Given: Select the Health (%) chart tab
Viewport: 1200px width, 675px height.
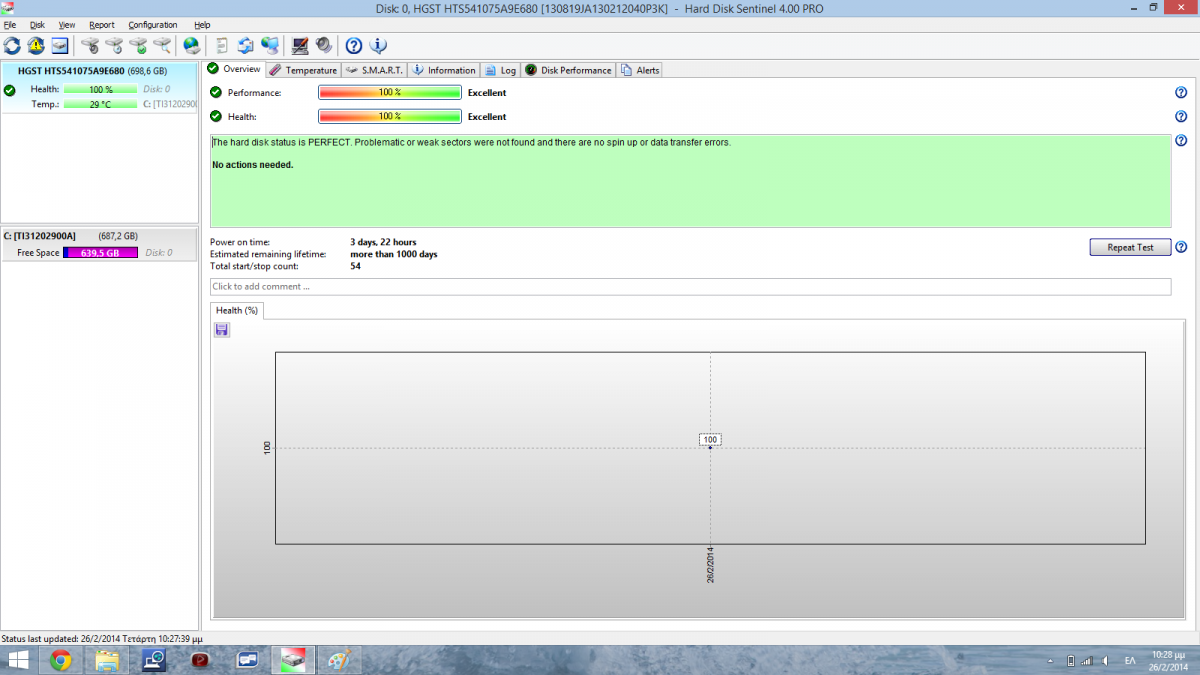Looking at the screenshot, I should pyautogui.click(x=237, y=310).
